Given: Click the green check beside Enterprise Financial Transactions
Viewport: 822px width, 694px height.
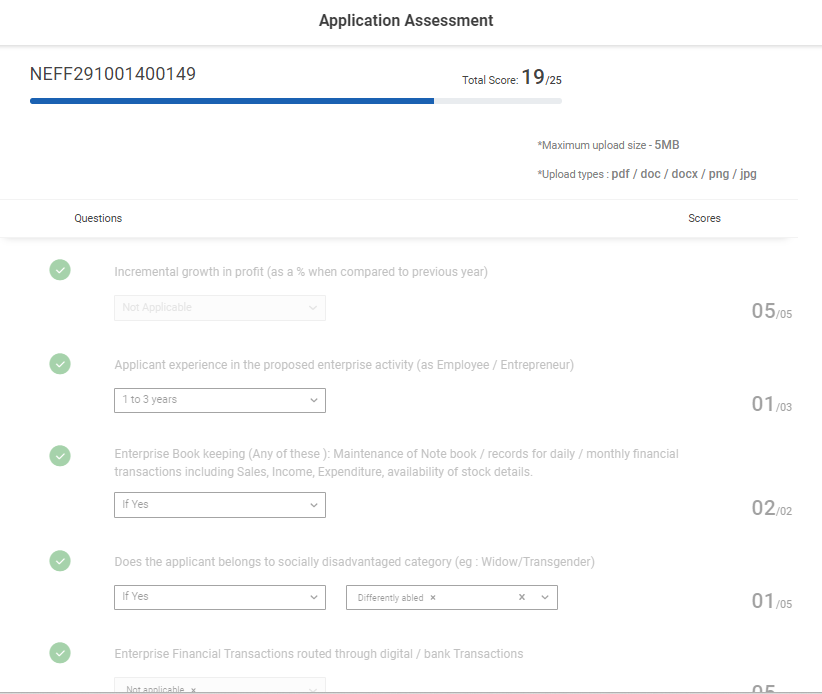Looking at the screenshot, I should tap(60, 653).
